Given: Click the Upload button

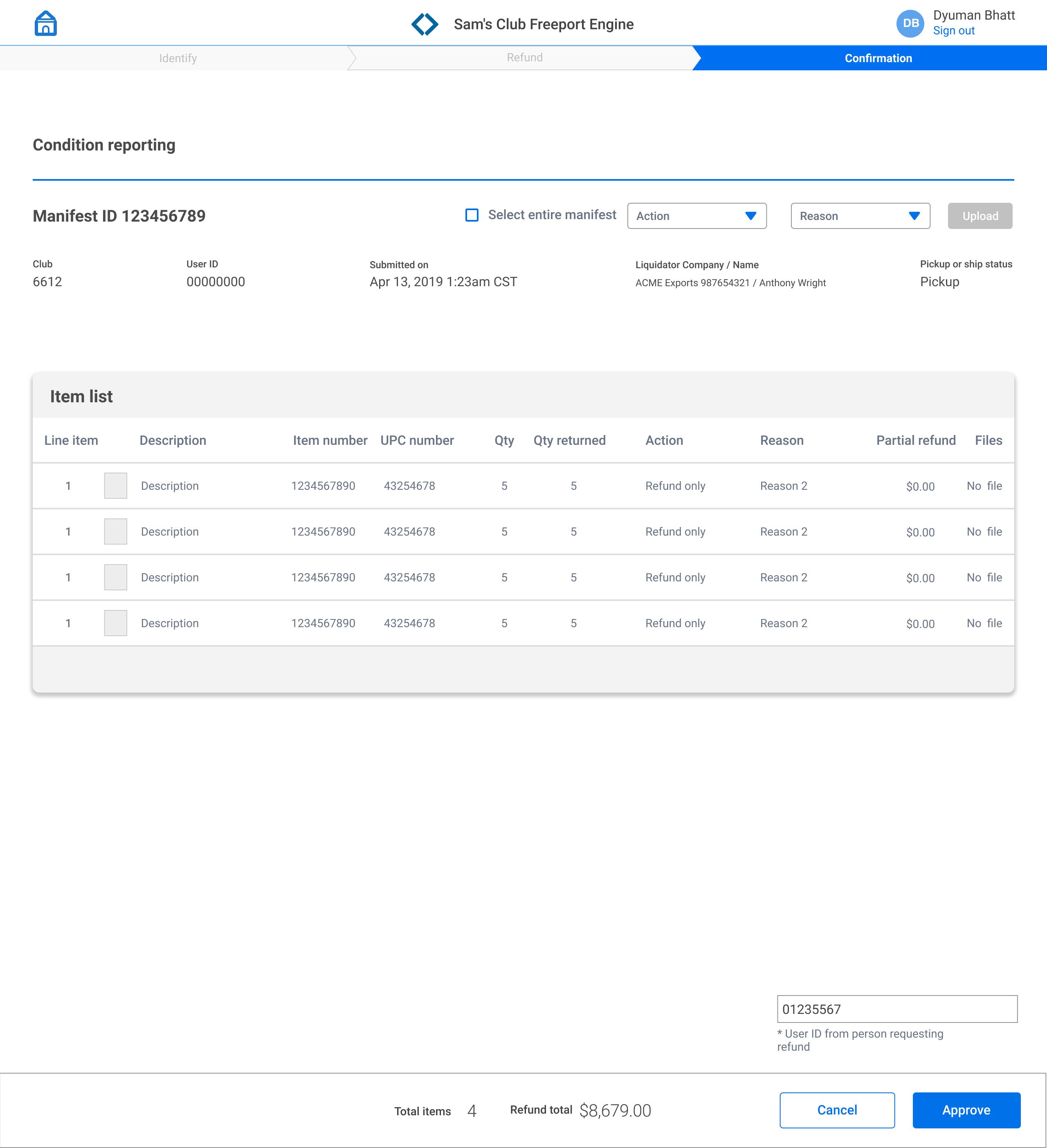Looking at the screenshot, I should (980, 216).
